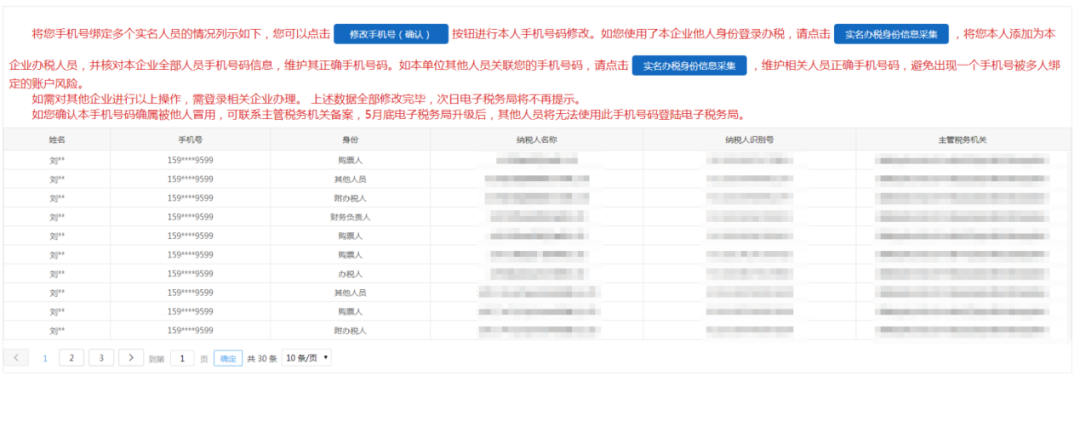Click the 修改手机号（确认） button
The image size is (1080, 438).
389,34
